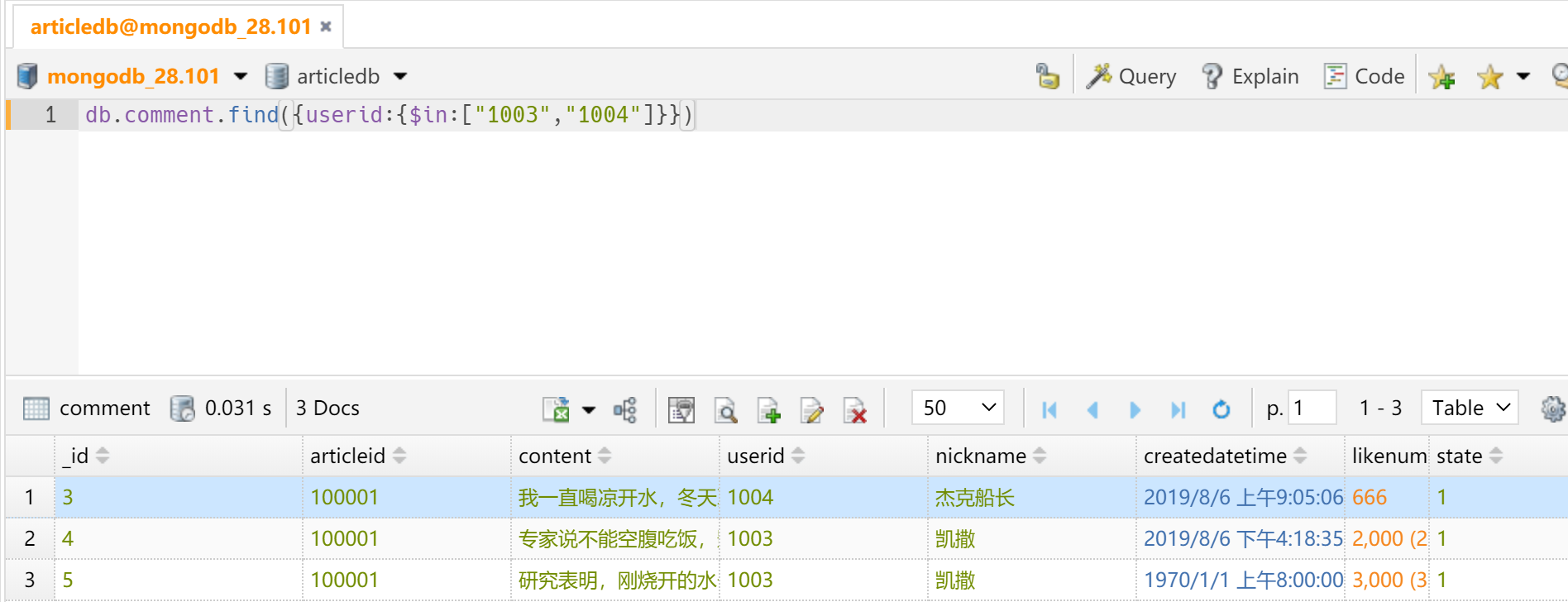Click the _id cell with value 4

pyautogui.click(x=179, y=538)
